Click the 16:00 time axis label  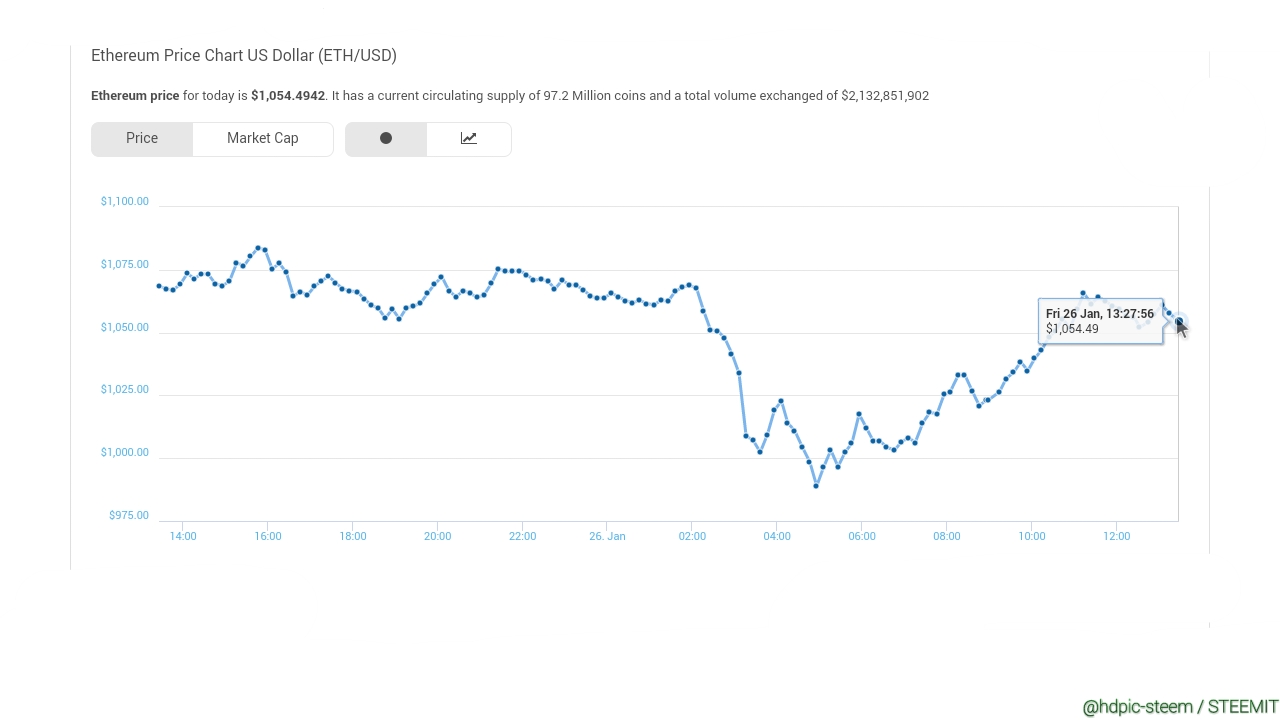(x=268, y=537)
